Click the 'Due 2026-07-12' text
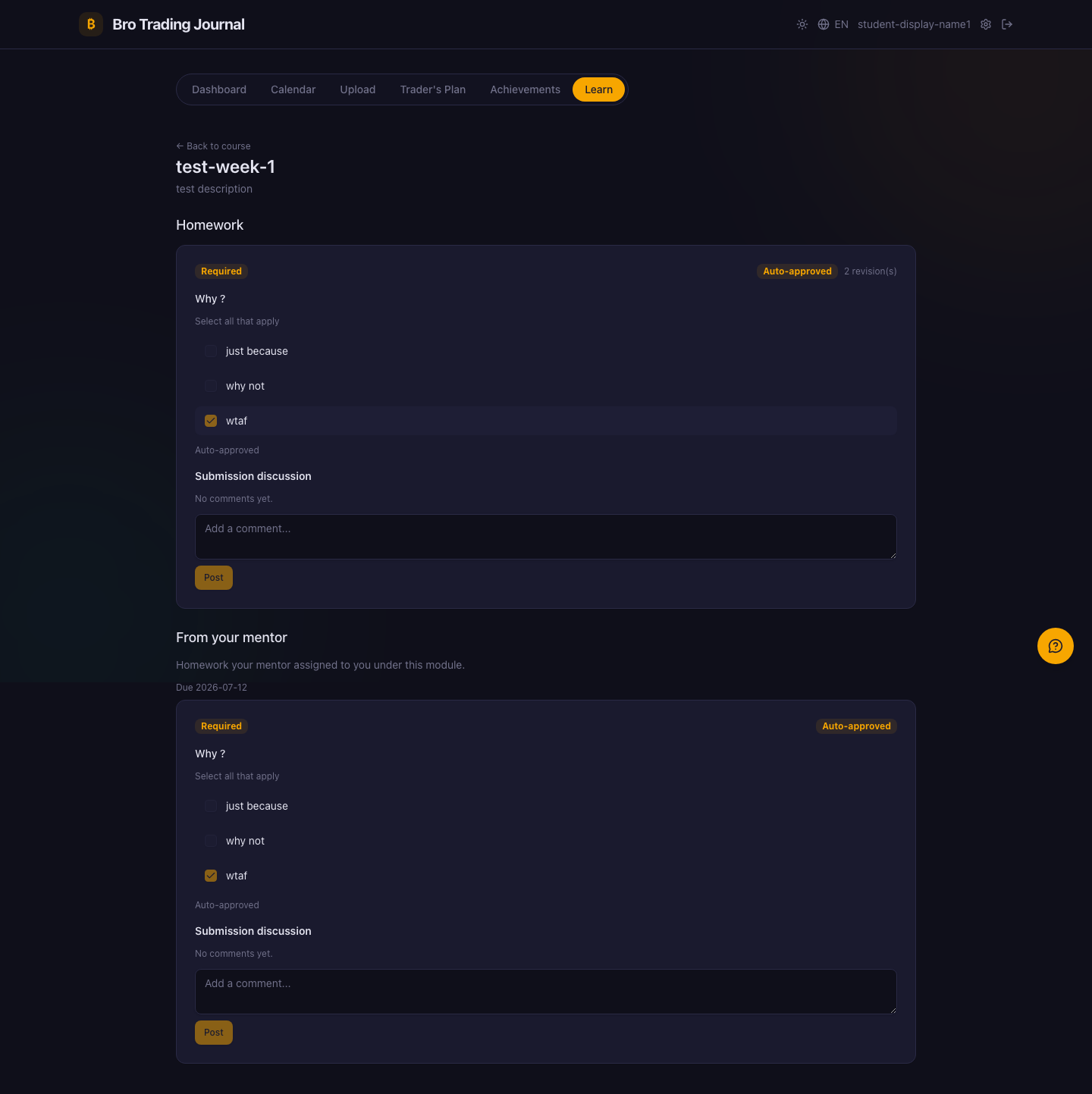This screenshot has height=1094, width=1092. (212, 688)
